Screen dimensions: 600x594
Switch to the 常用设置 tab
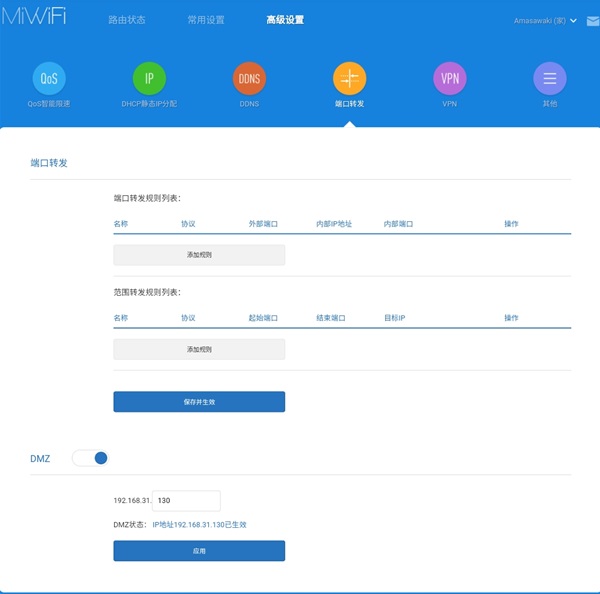205,20
